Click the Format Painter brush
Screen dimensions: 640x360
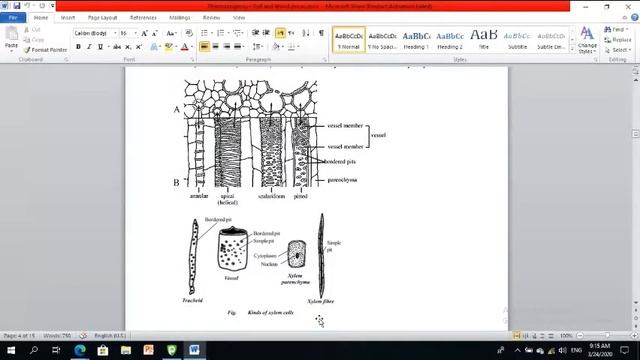point(27,50)
